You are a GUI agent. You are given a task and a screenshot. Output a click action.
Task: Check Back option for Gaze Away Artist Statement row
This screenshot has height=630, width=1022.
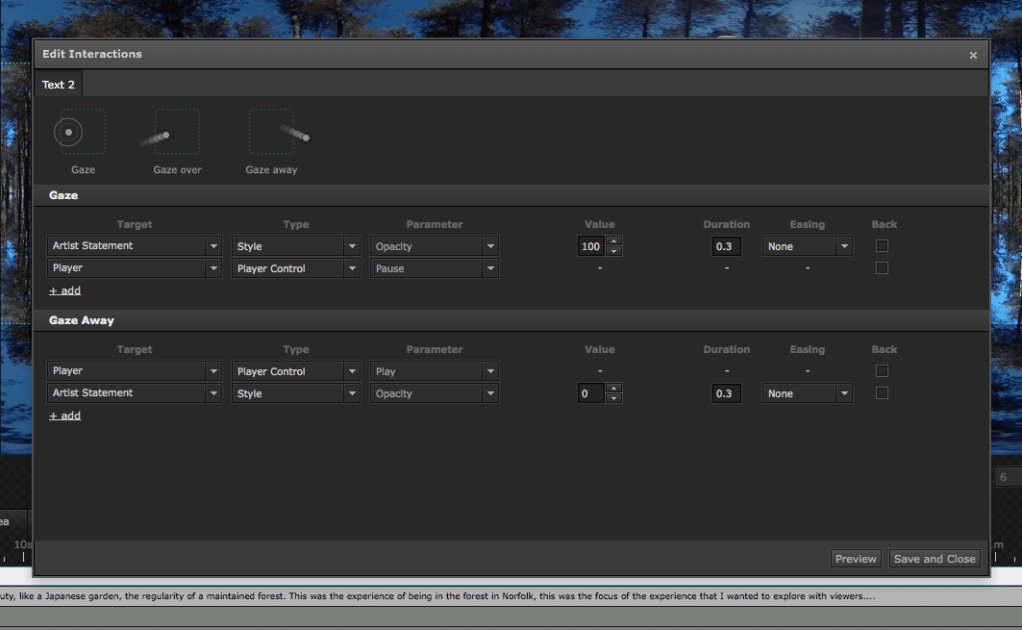[x=882, y=393]
